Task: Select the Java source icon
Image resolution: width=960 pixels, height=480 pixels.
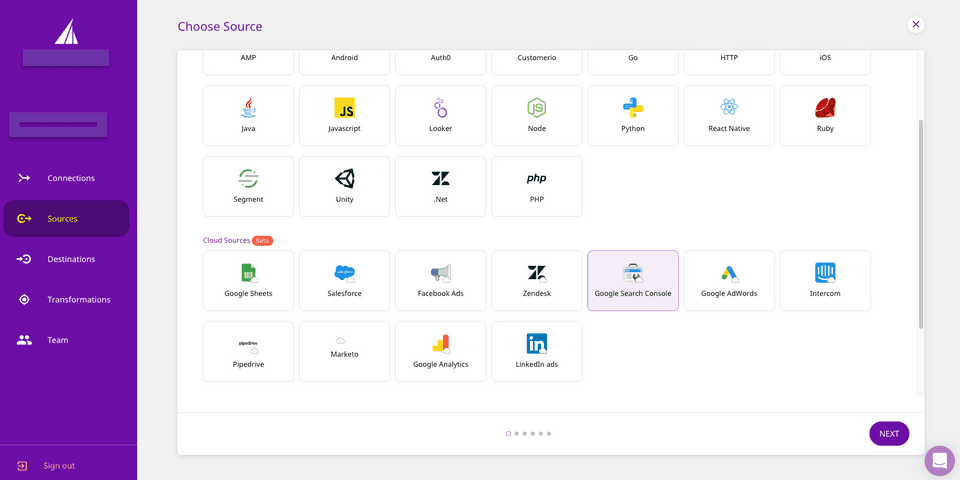Action: pos(248,108)
